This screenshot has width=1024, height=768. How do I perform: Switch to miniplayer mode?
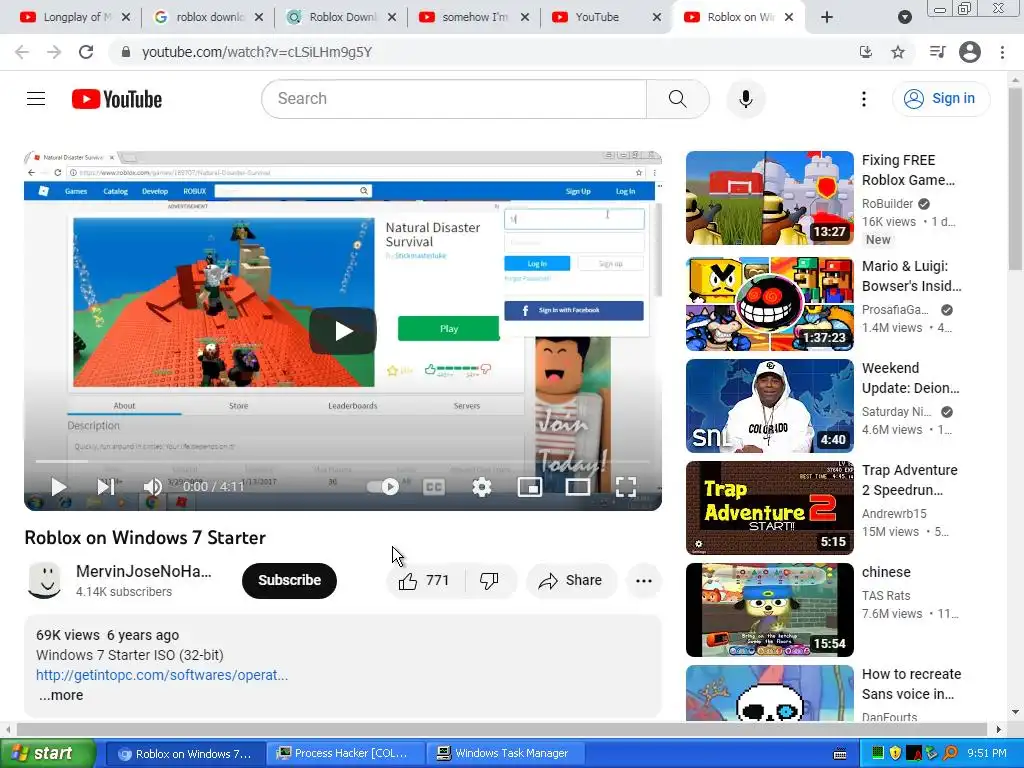530,487
